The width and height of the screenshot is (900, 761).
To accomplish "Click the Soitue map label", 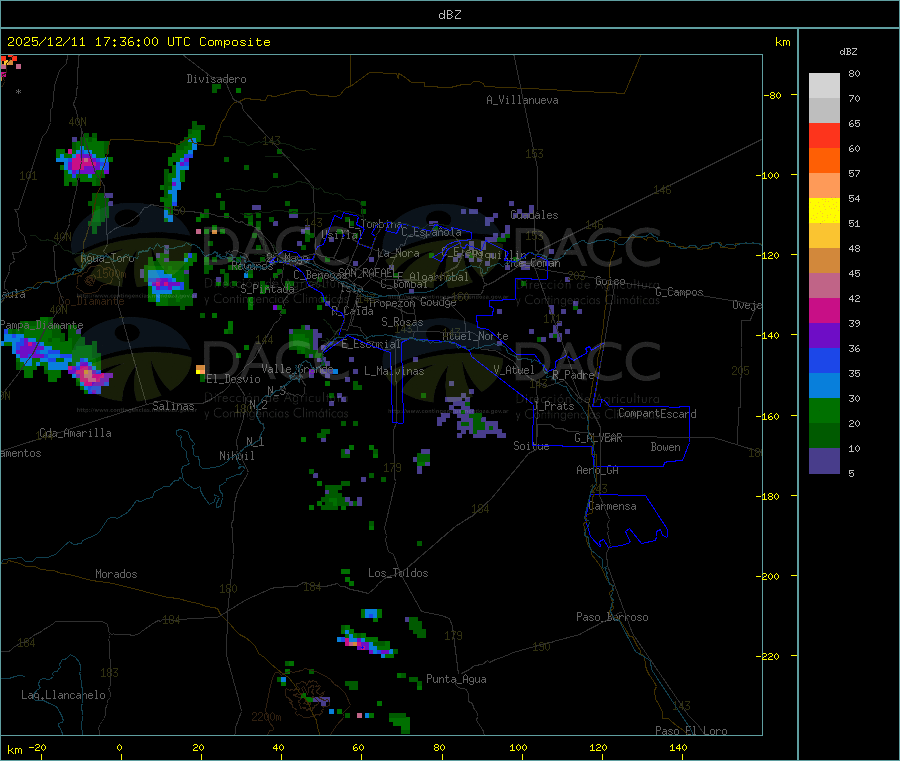I will tap(531, 446).
